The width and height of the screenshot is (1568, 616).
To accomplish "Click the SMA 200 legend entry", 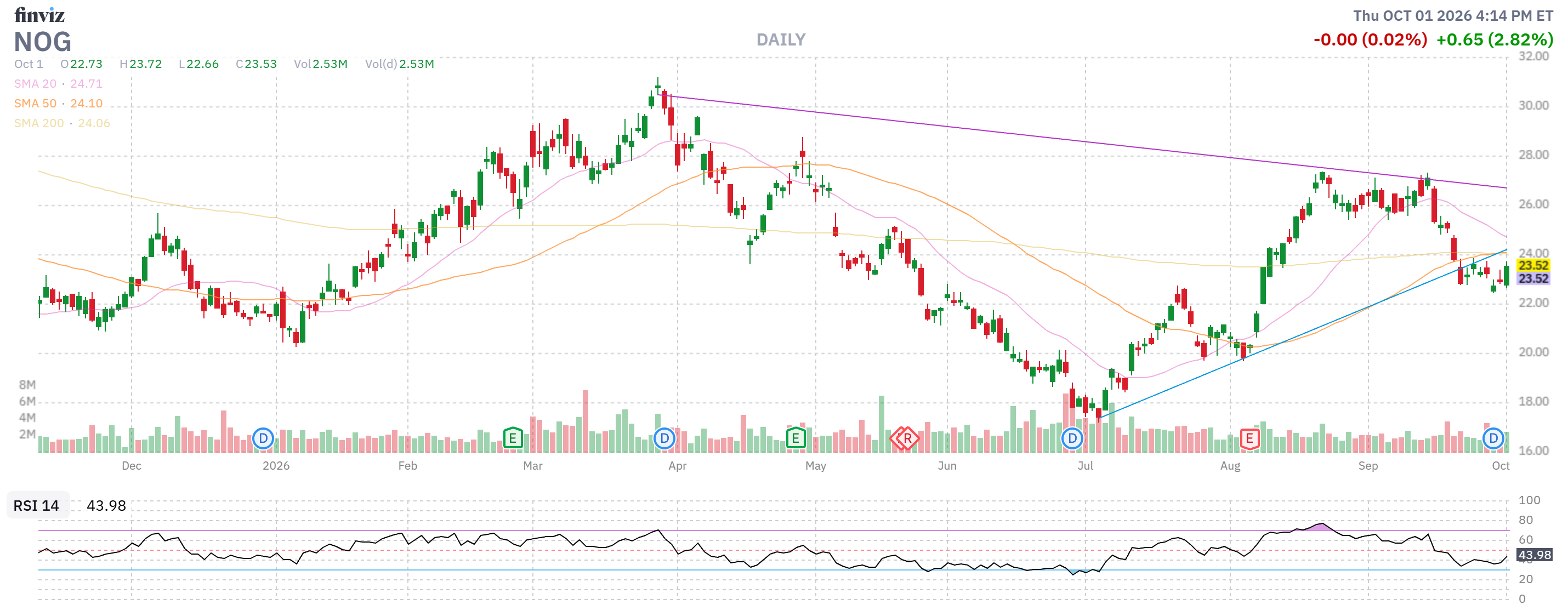I will 62,123.
